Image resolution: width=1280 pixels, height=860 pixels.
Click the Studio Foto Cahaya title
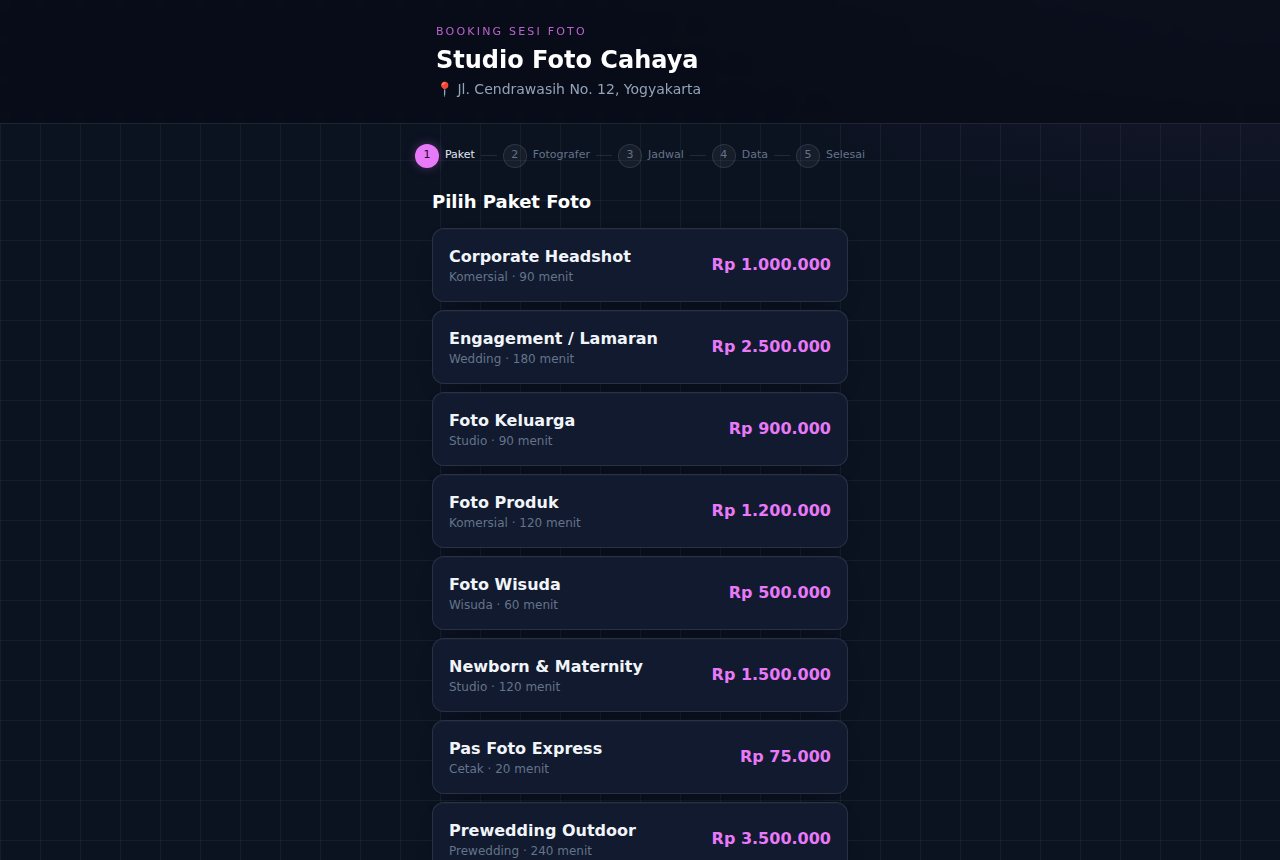(567, 59)
